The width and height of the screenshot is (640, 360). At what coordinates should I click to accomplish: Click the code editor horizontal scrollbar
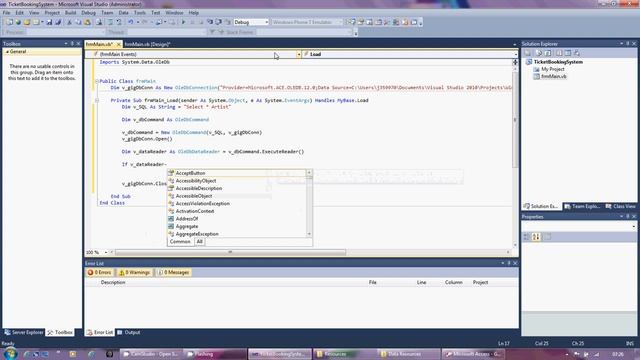[230, 252]
